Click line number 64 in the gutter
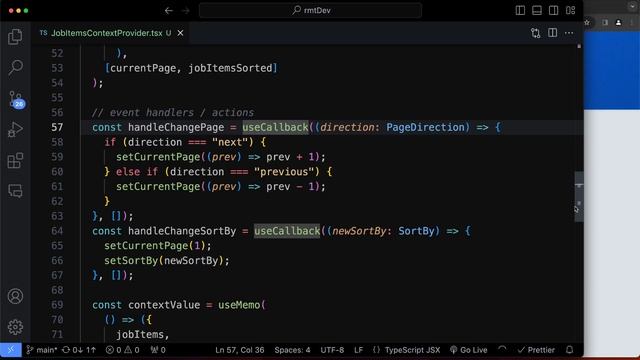 click(57, 231)
